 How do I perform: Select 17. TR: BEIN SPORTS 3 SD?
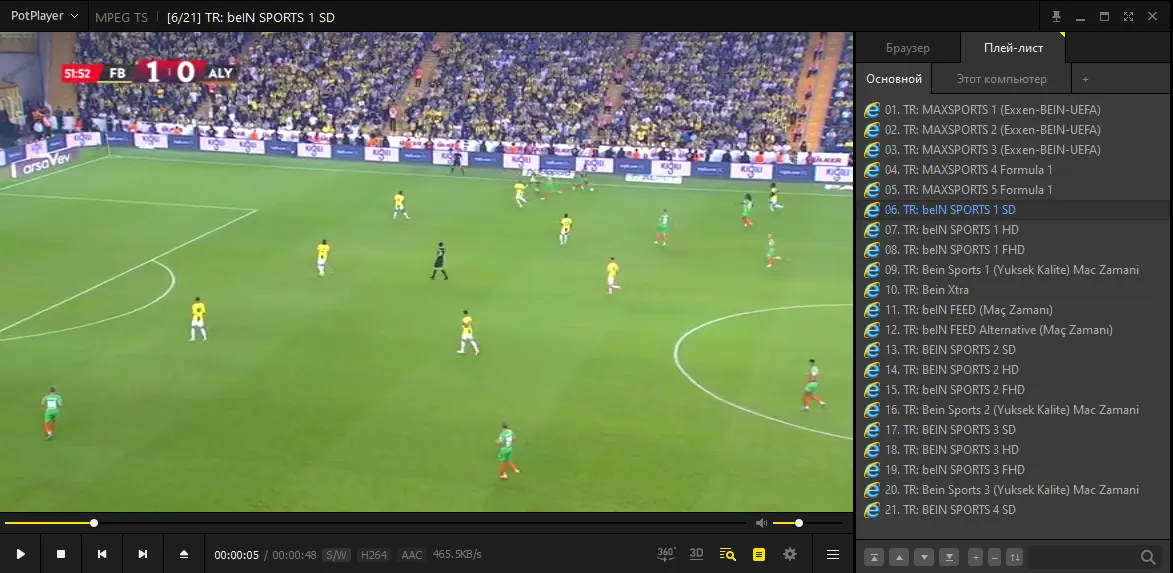(1012, 429)
